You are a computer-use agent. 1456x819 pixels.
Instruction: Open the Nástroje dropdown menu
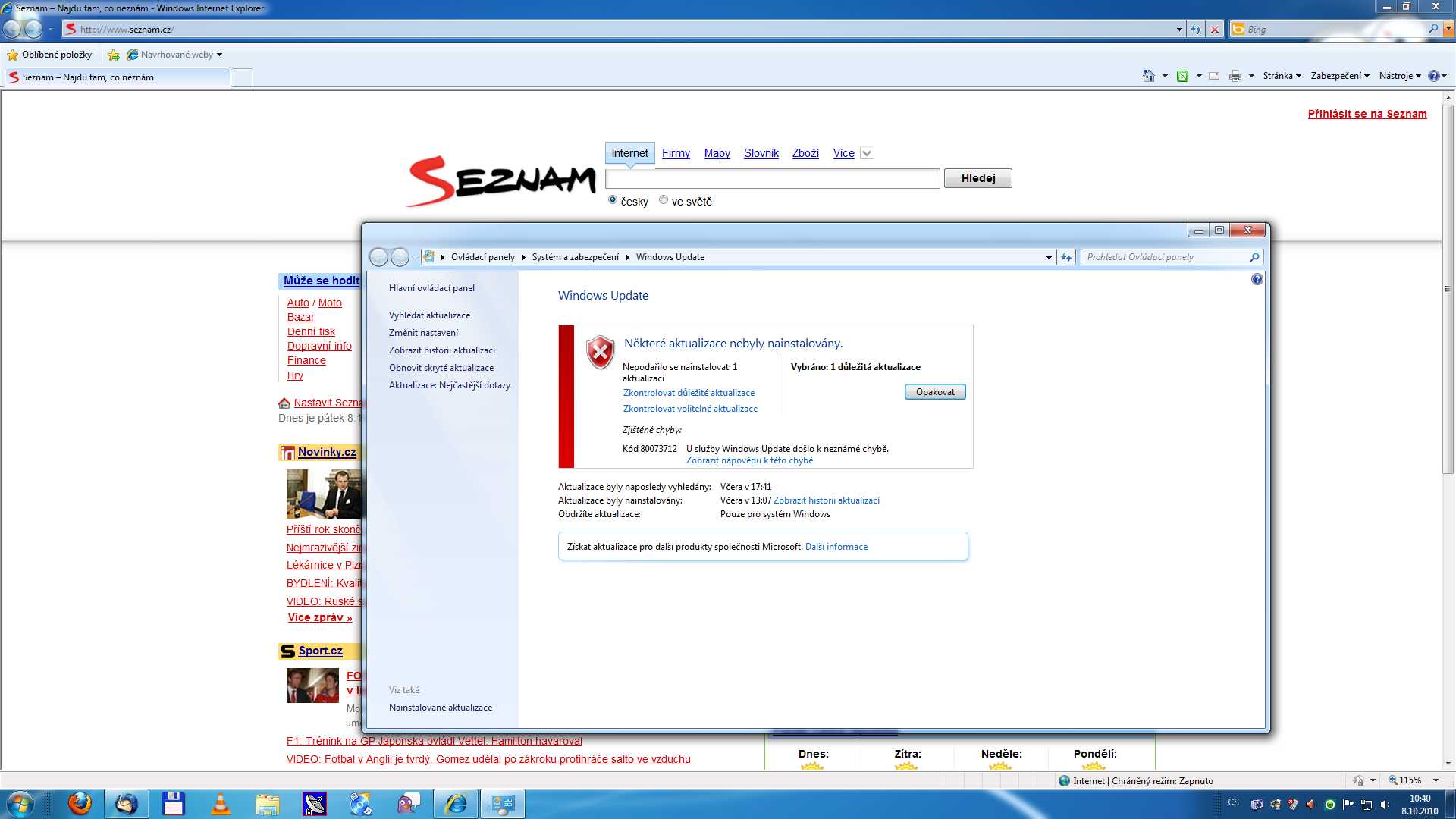click(x=1399, y=76)
